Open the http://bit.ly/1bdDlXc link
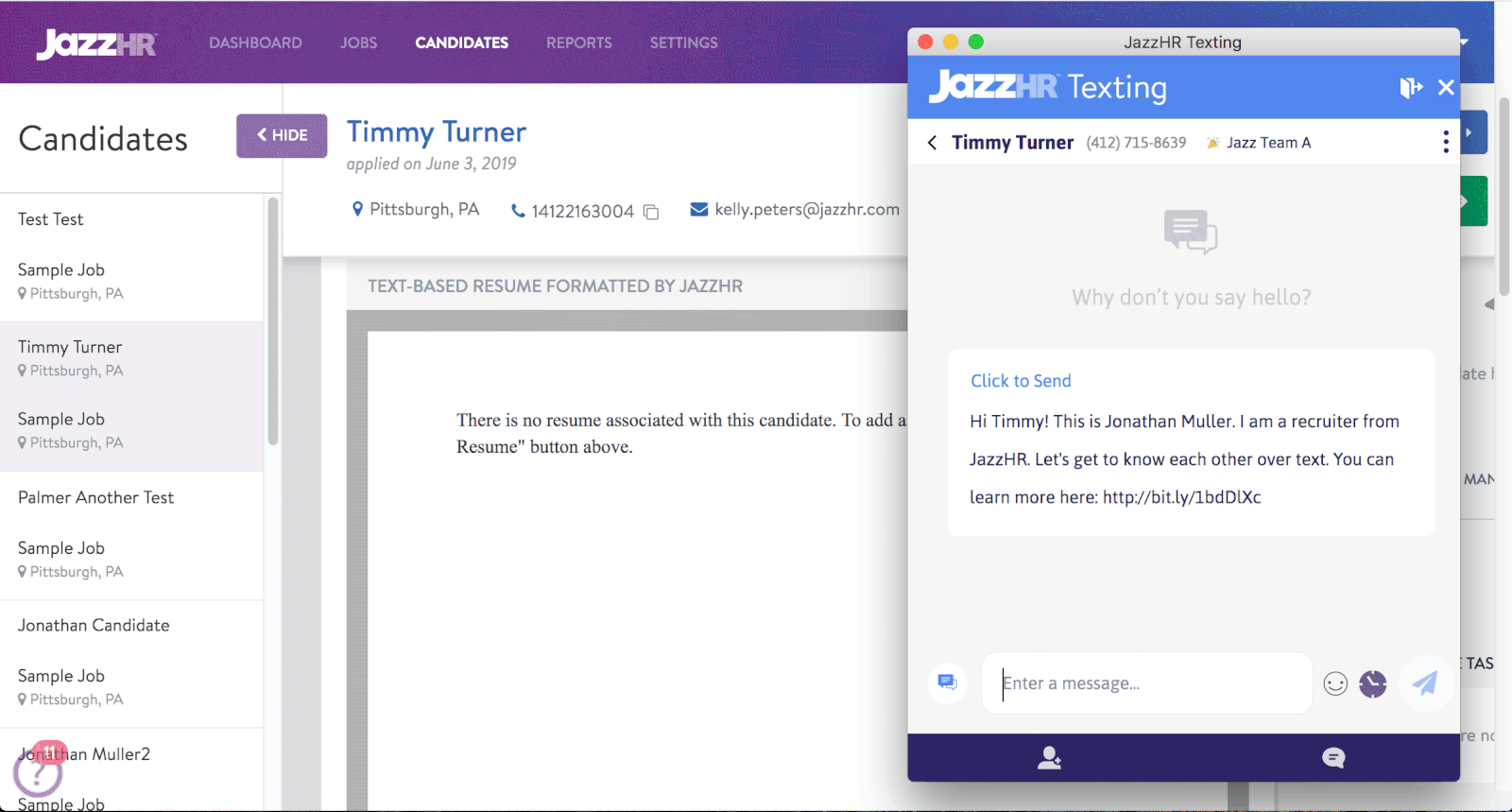The width and height of the screenshot is (1512, 812). (x=1181, y=497)
